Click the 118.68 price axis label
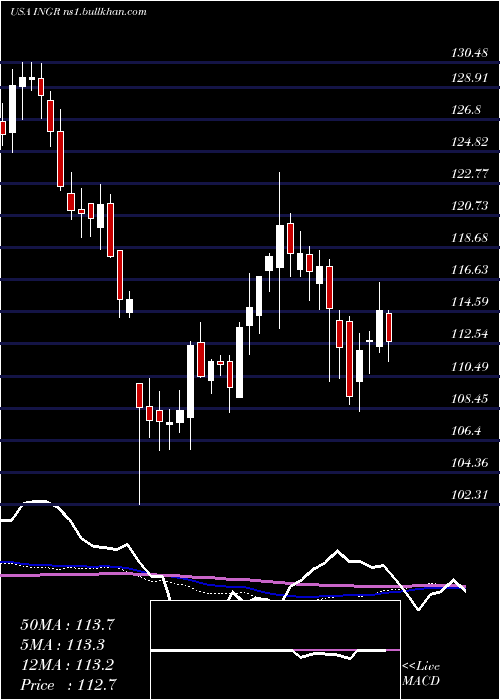Viewport: 500px width, 700px height. tap(469, 238)
